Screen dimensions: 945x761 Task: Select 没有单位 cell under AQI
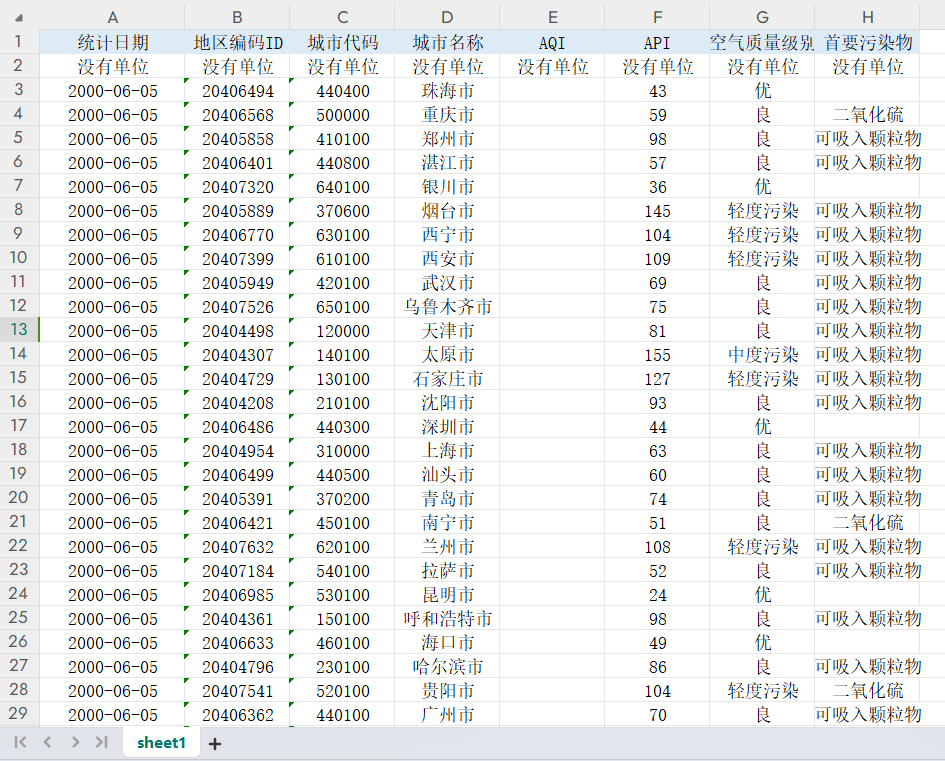click(x=552, y=66)
